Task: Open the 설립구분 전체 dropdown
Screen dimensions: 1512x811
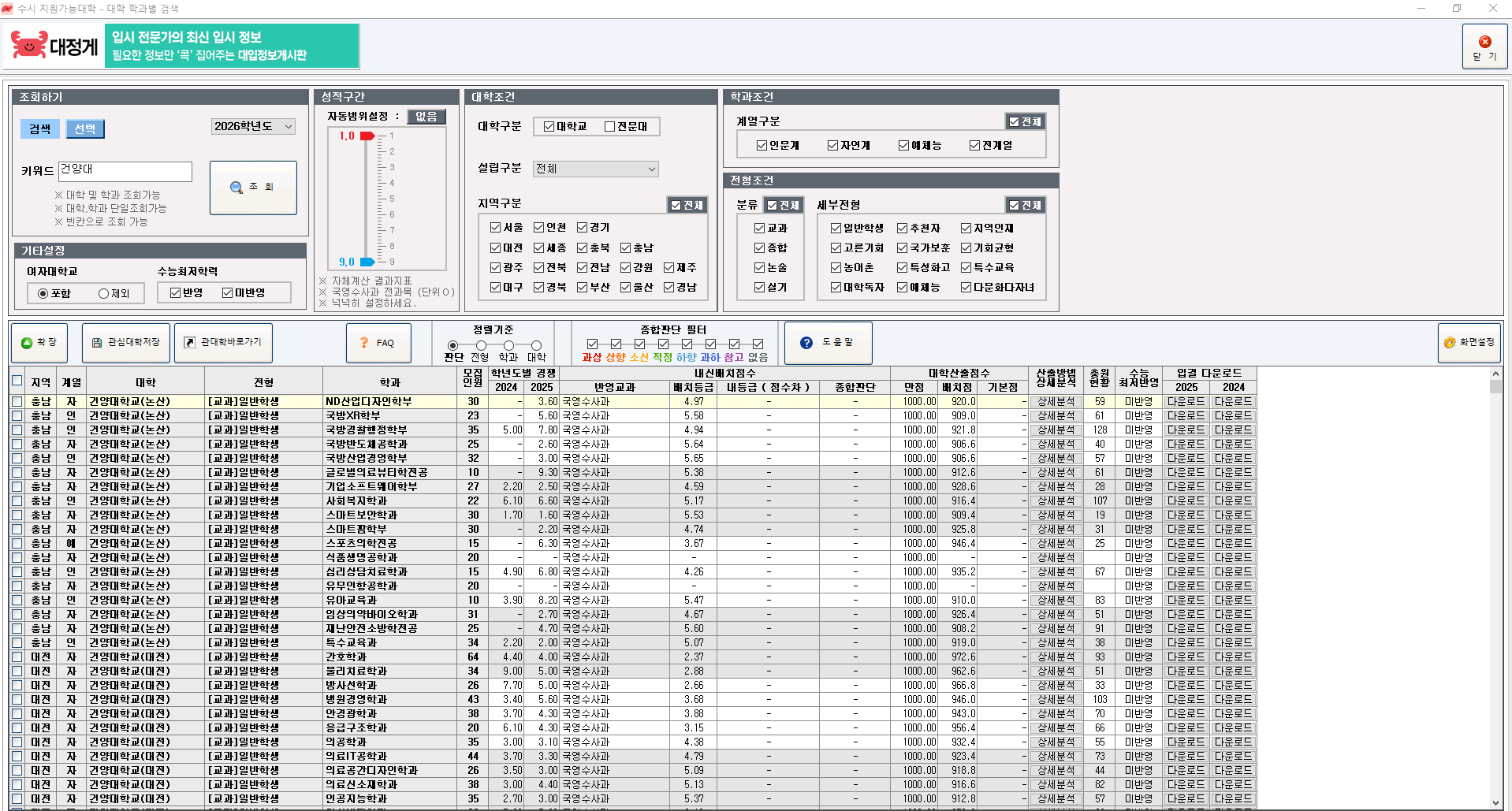Action: click(595, 169)
